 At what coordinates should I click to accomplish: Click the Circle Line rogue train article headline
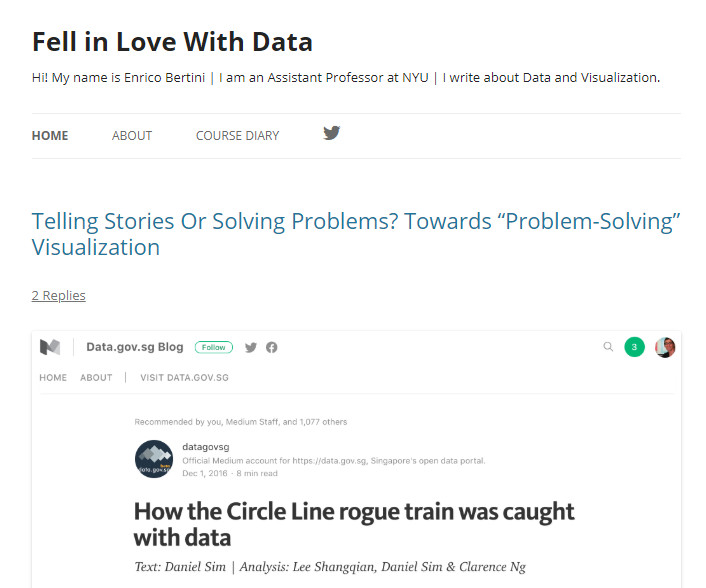pyautogui.click(x=354, y=525)
